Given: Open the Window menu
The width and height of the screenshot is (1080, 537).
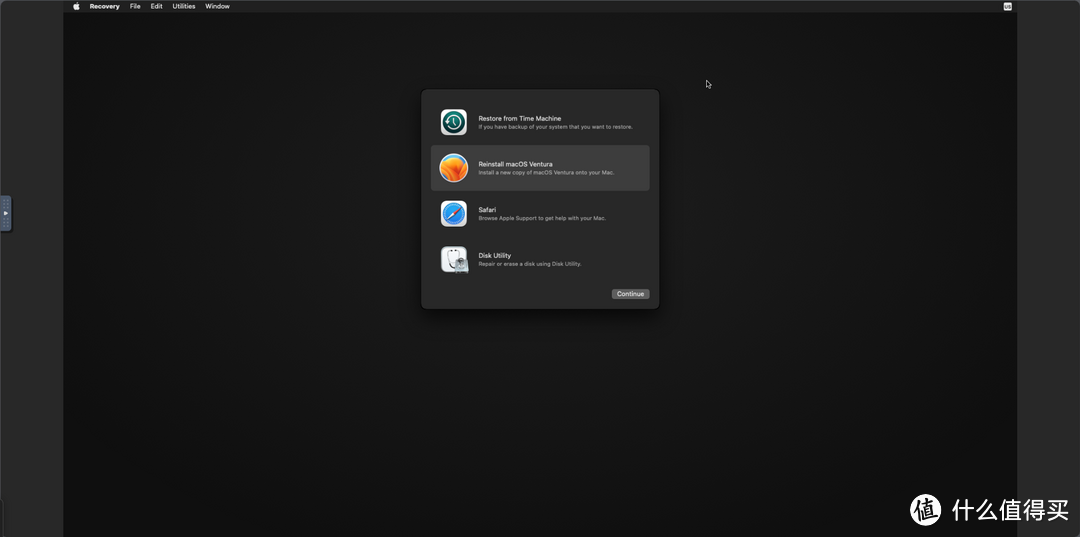Looking at the screenshot, I should click(x=218, y=6).
